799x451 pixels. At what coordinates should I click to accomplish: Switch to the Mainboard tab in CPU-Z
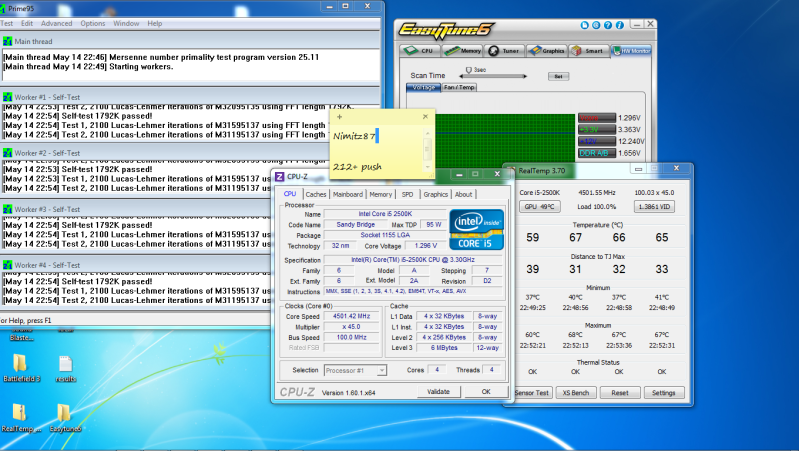(348, 194)
